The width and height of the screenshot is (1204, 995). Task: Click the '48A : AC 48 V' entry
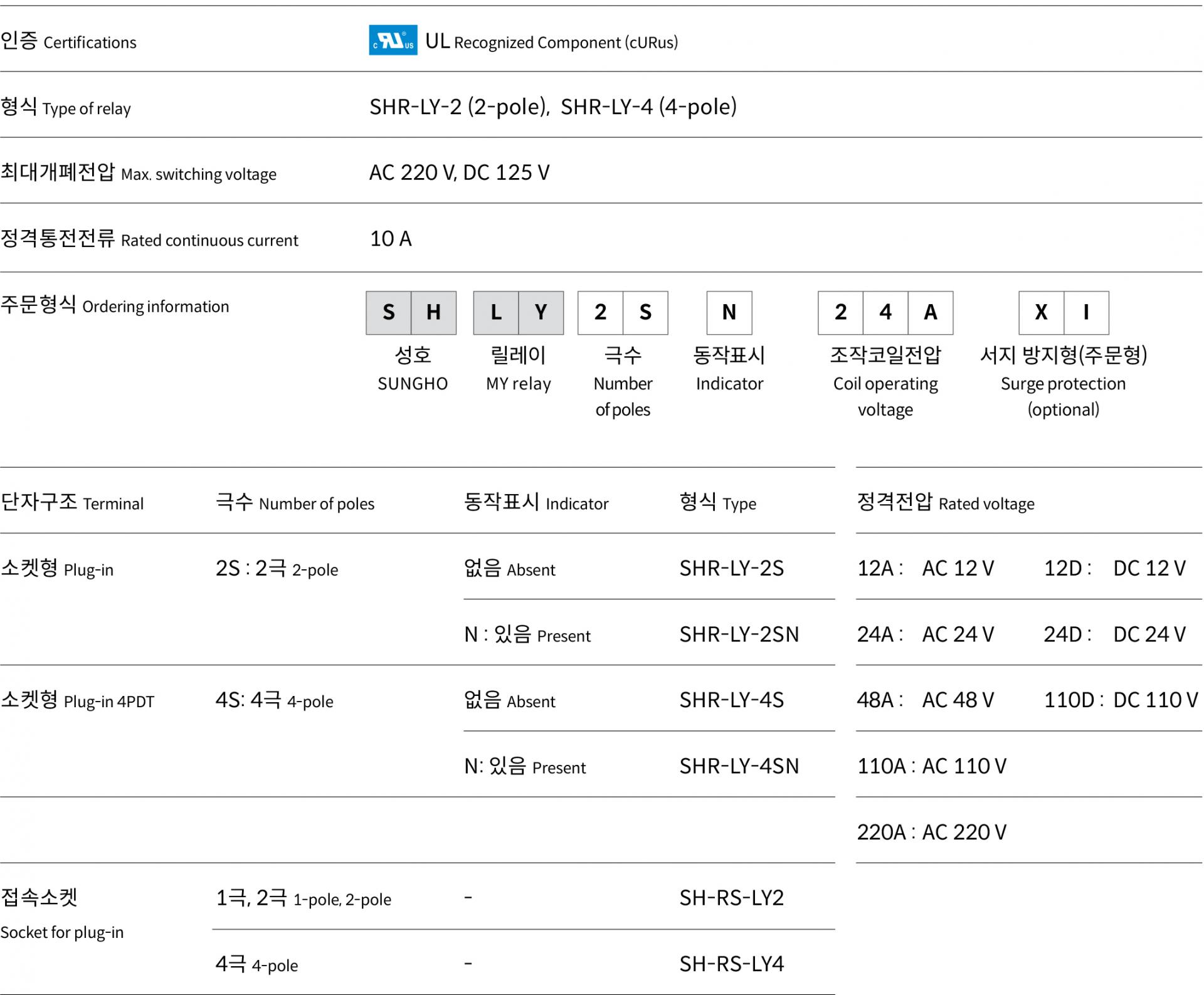click(x=926, y=700)
